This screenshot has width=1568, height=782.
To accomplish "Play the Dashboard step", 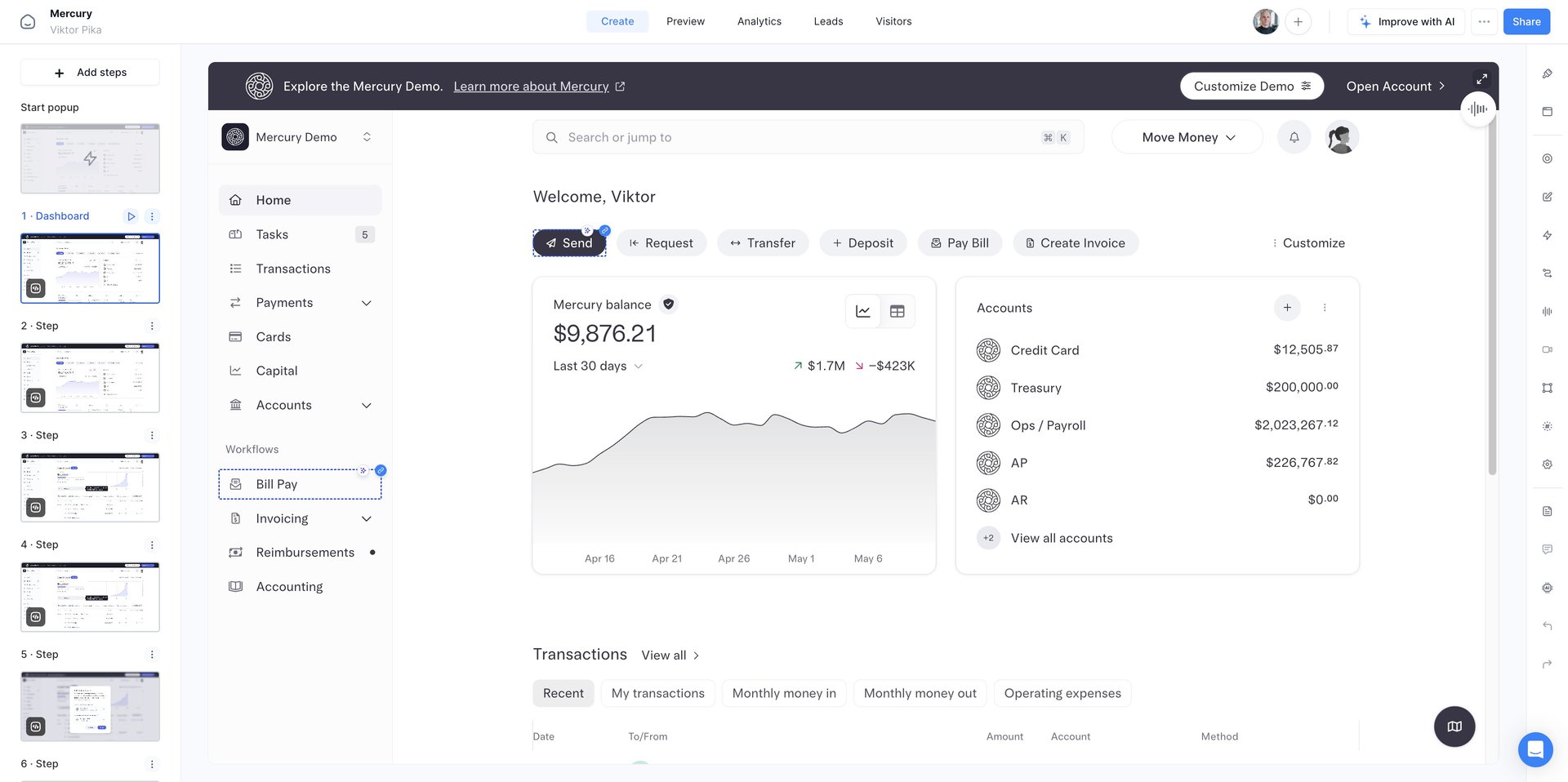I will tap(131, 216).
